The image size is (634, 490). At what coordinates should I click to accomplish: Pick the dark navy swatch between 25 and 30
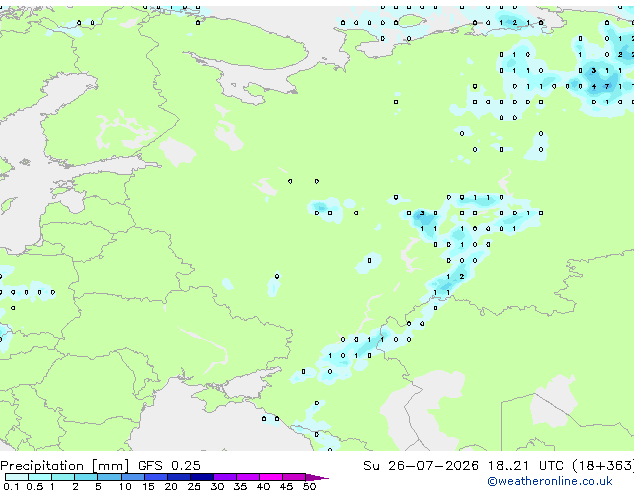pyautogui.click(x=202, y=477)
